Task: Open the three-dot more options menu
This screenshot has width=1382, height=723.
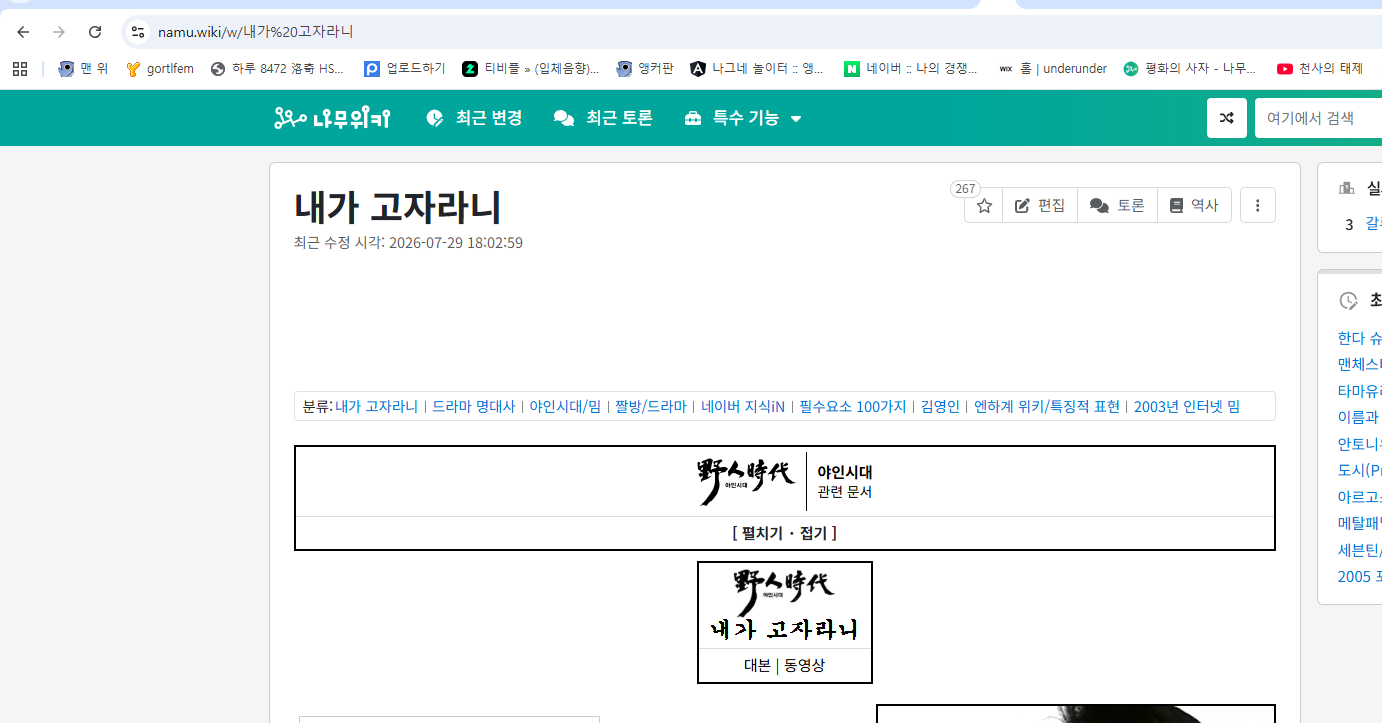Action: (x=1258, y=205)
